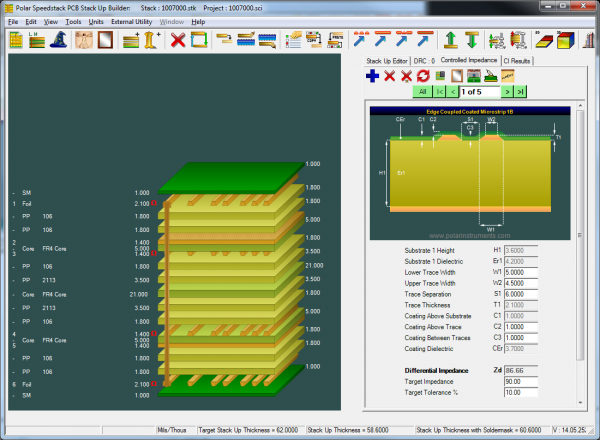Screen dimensions: 600x440
Task: Add a dielectric layer with the plus-stack icon
Action: pyautogui.click(x=131, y=40)
